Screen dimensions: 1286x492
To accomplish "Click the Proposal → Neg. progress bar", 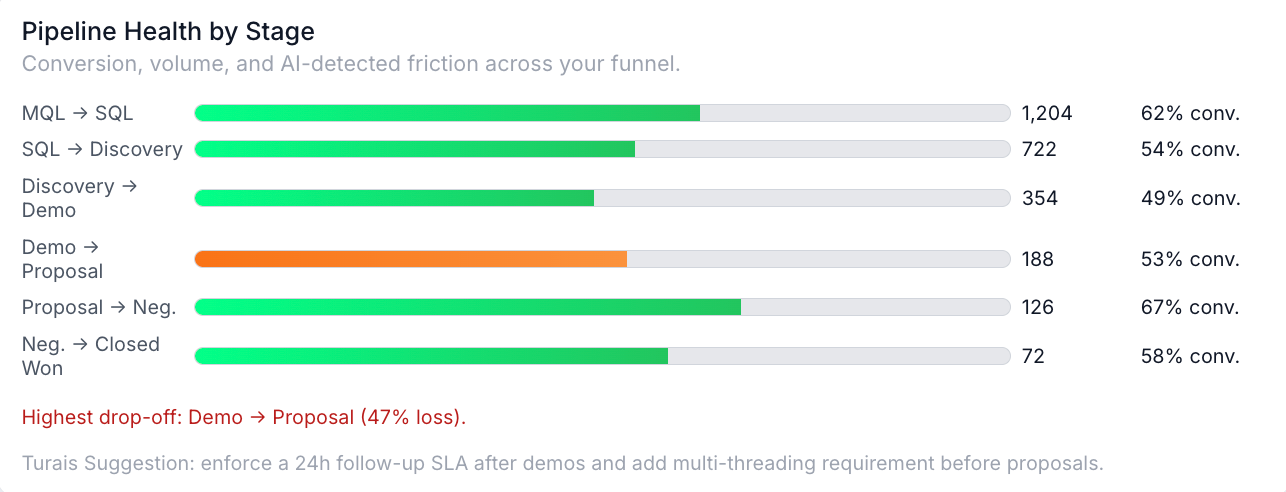I will pos(602,307).
